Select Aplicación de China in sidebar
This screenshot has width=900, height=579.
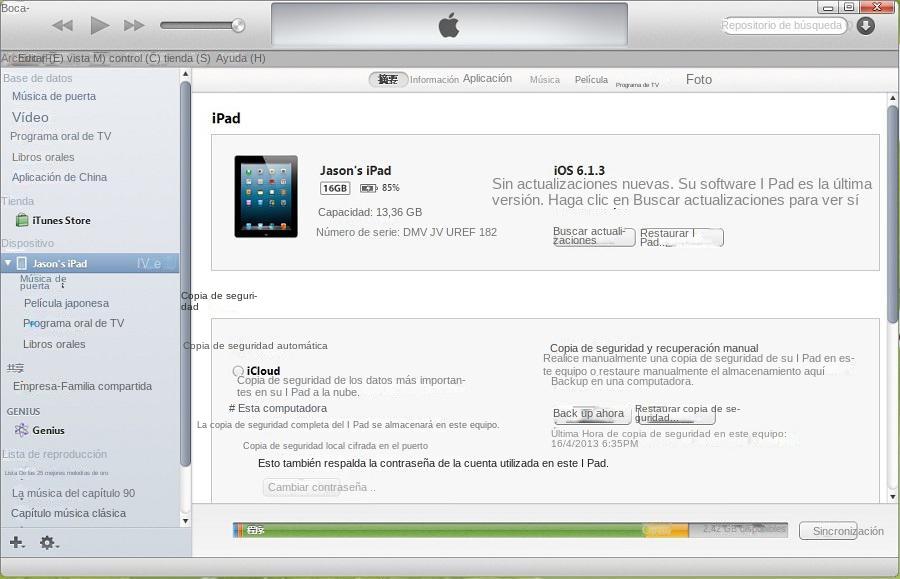pos(59,177)
